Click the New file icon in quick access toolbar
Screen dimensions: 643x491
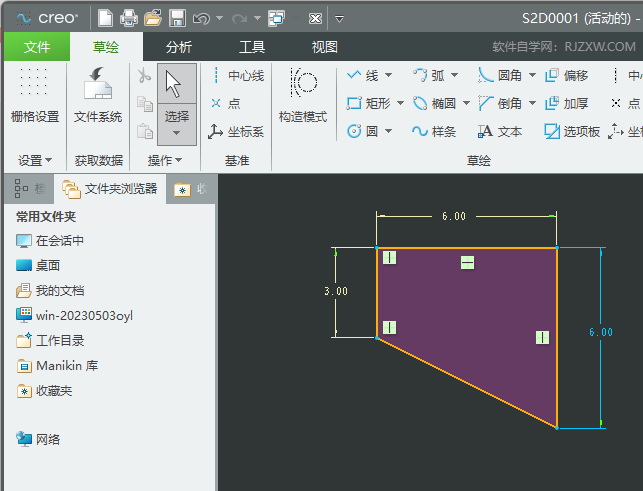(105, 18)
